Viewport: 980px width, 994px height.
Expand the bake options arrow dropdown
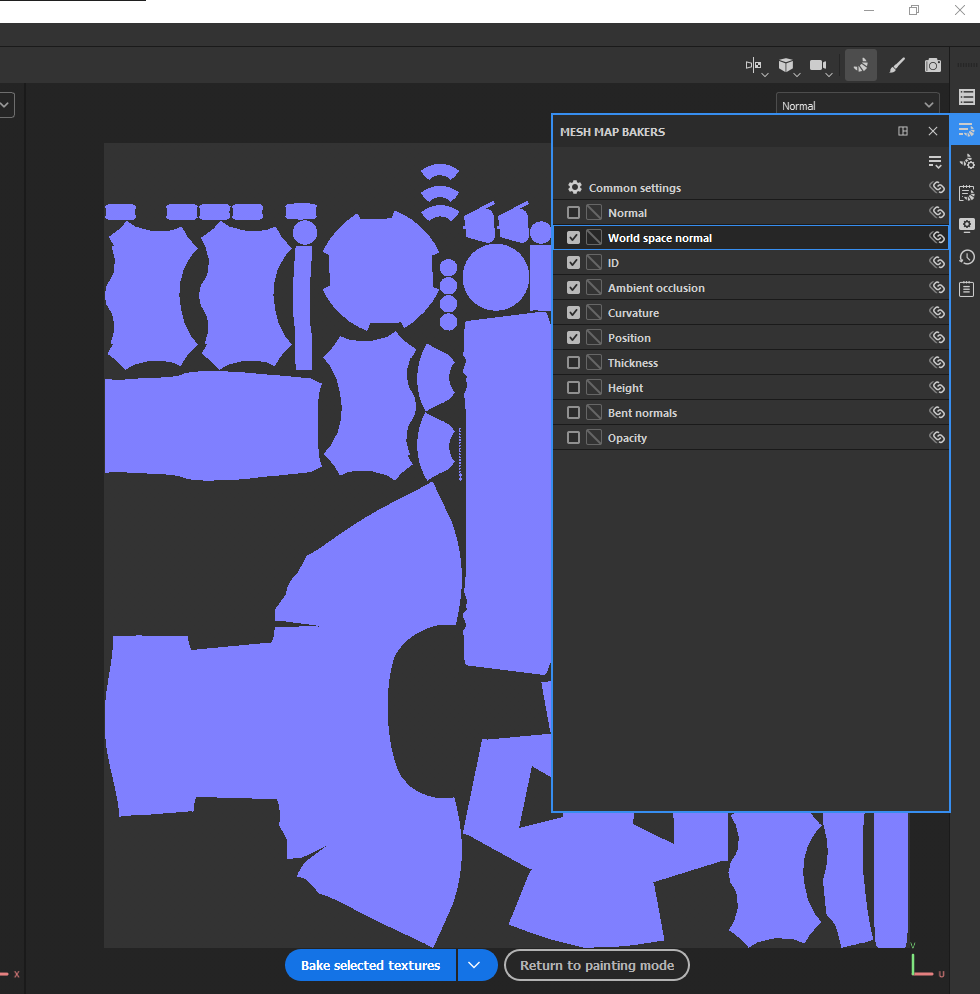(474, 965)
